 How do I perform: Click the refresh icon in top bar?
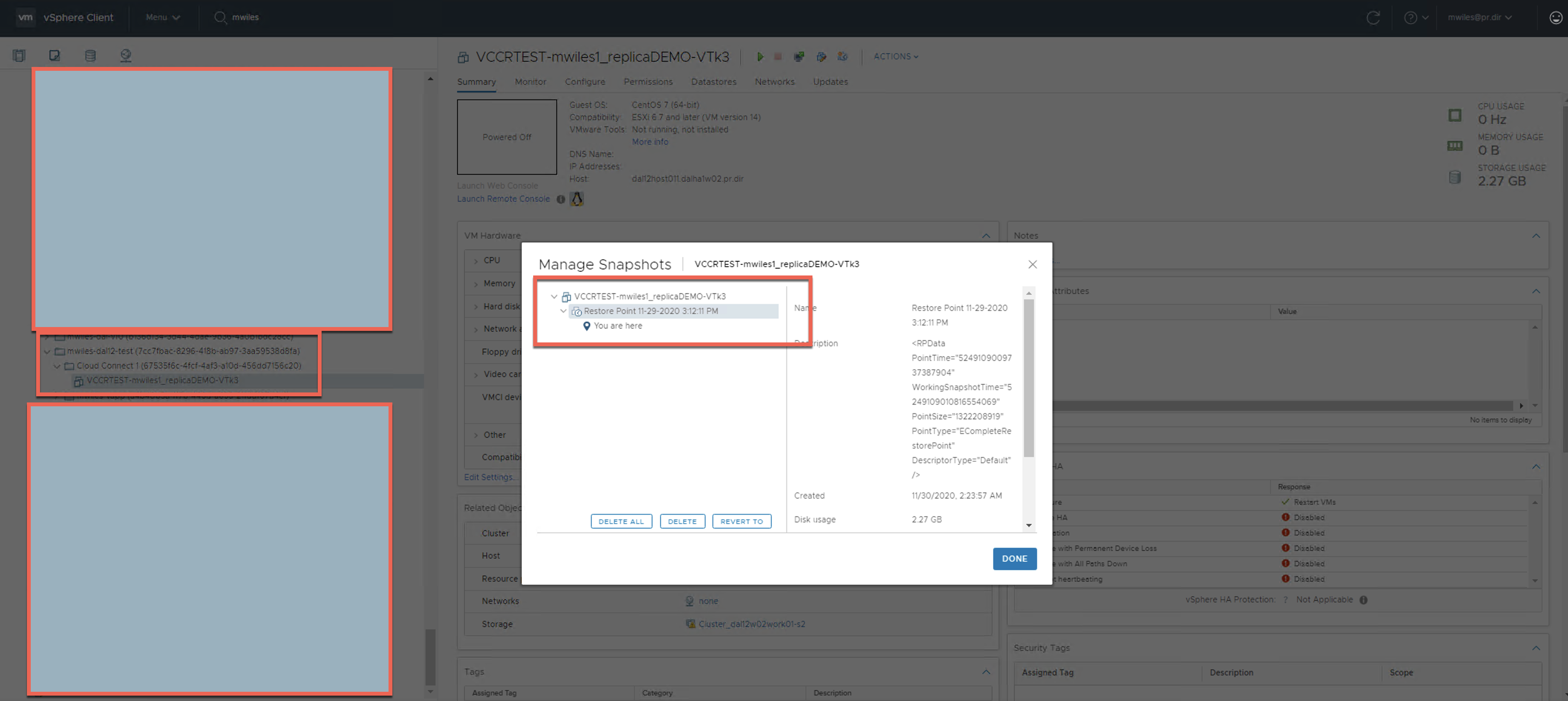click(1373, 18)
